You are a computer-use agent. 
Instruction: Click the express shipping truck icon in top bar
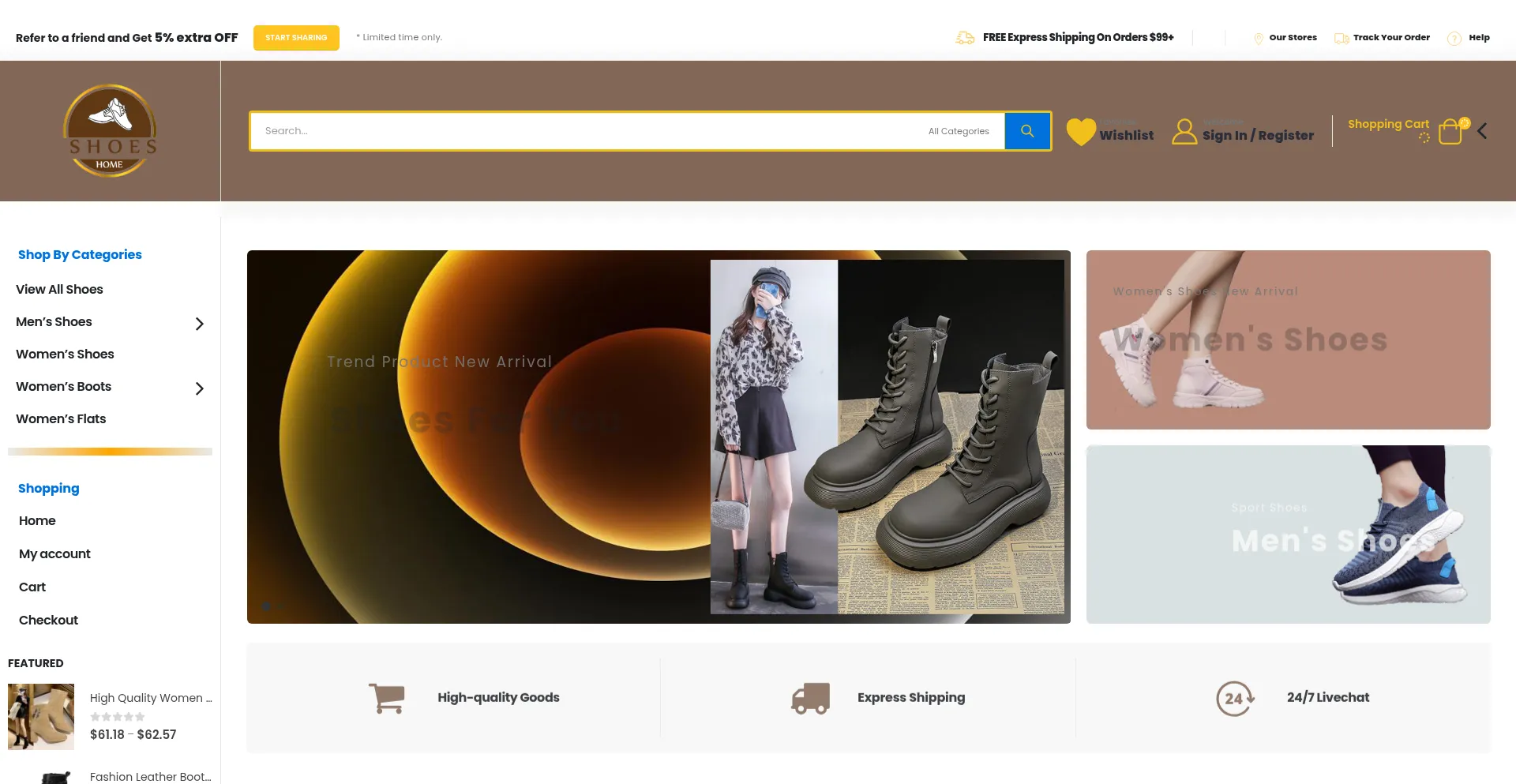coord(965,38)
